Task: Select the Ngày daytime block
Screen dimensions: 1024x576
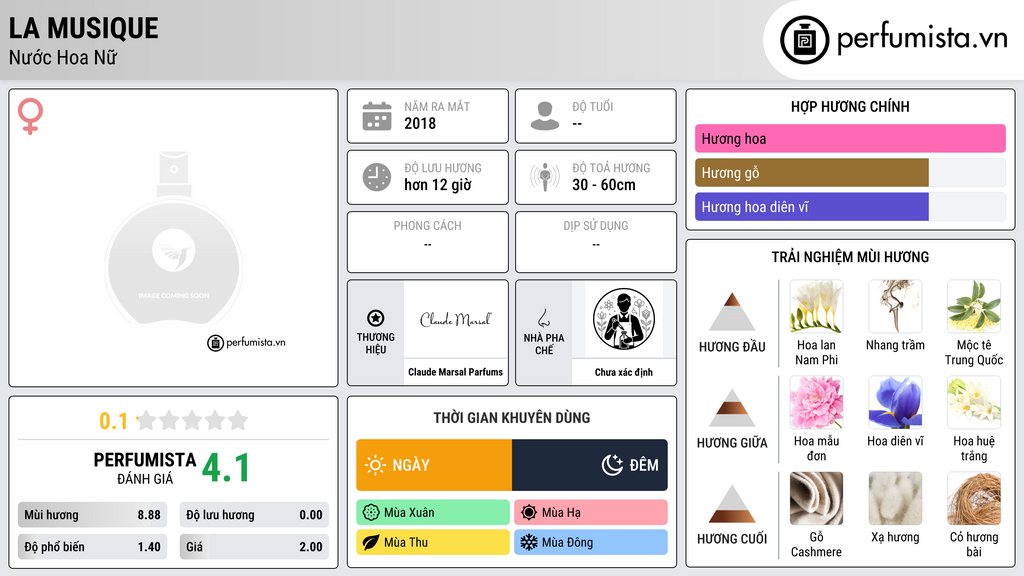Action: click(x=434, y=465)
